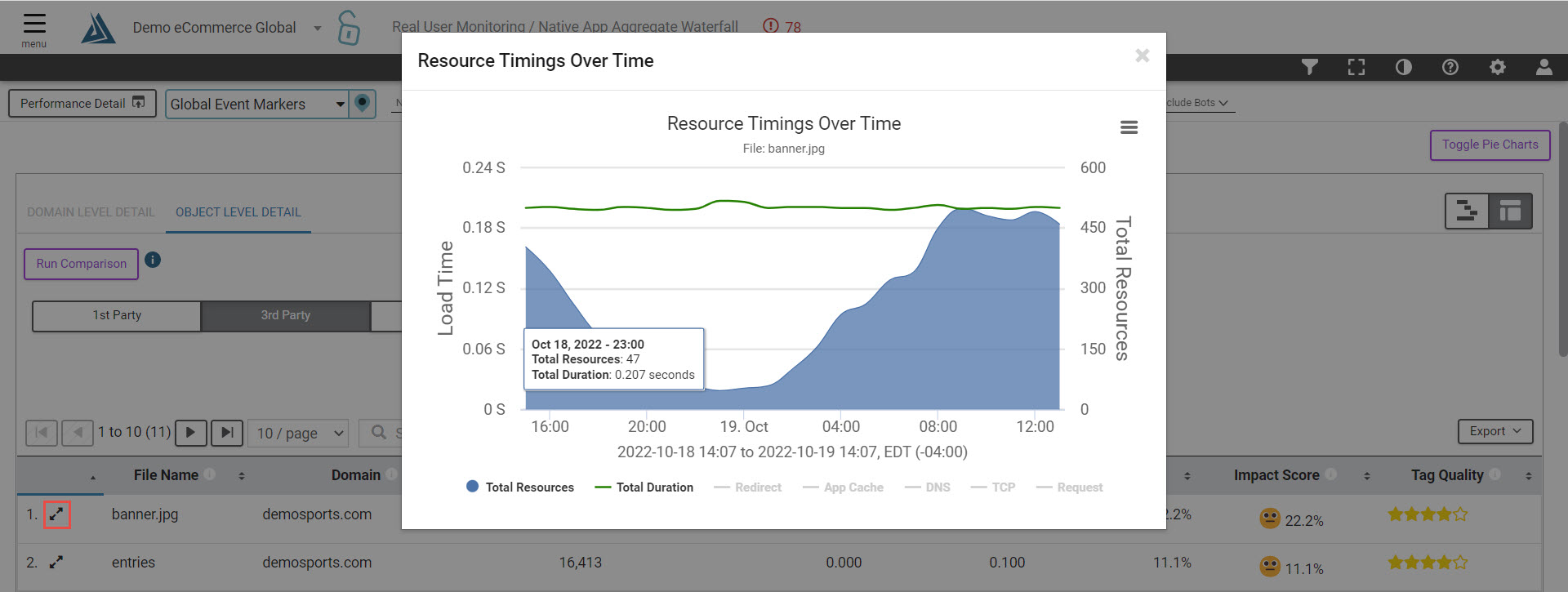Enable the Redirect series in legend
Image resolution: width=1568 pixels, height=592 pixels.
click(748, 487)
